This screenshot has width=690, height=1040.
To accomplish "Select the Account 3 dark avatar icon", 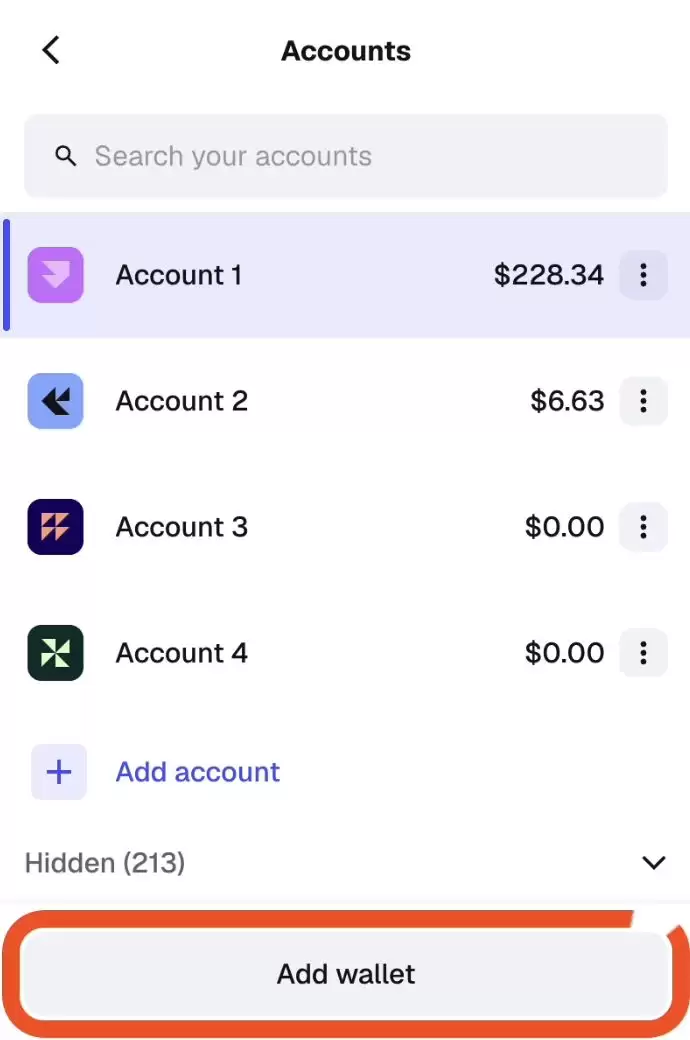I will [55, 527].
